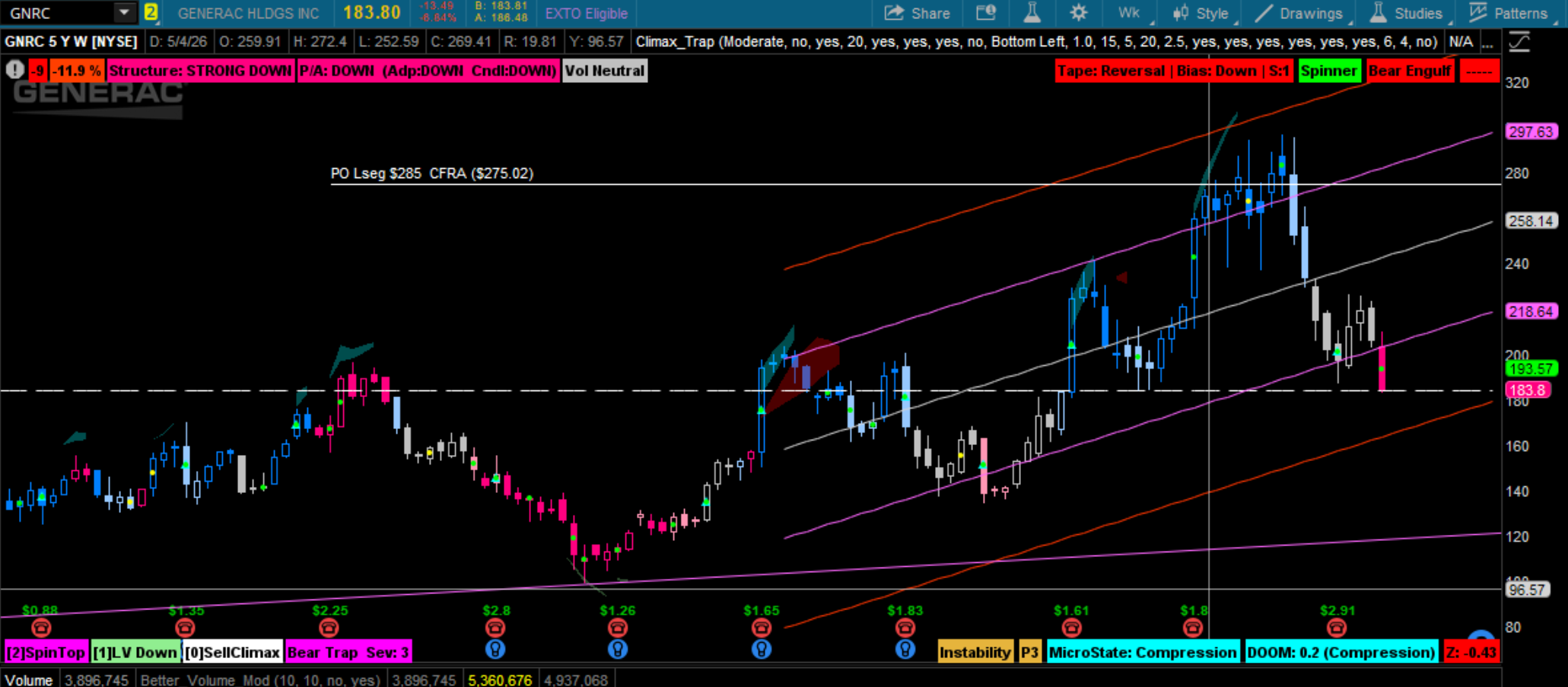Click the 'Bear Engulf' label

click(x=1410, y=71)
